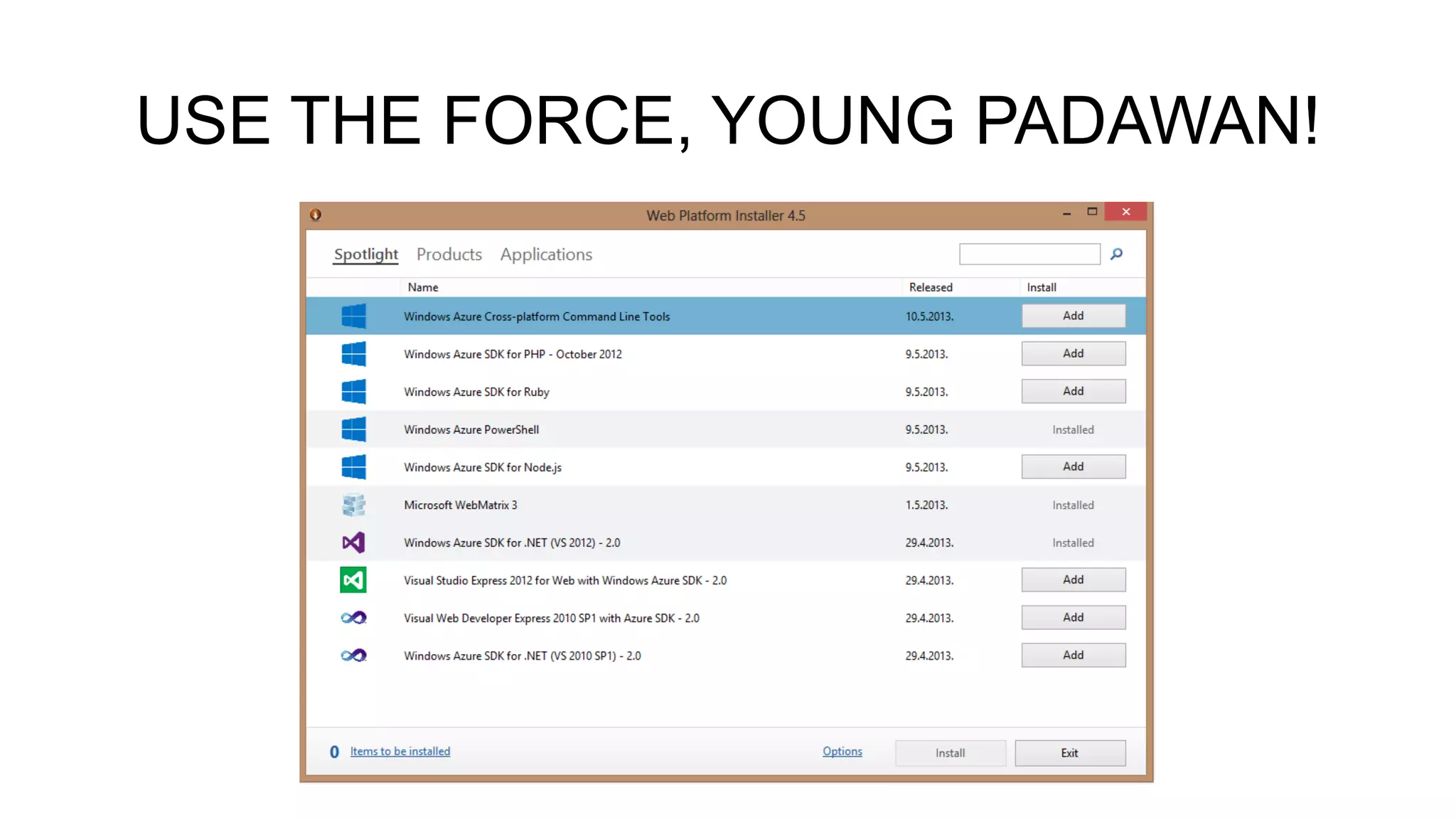Add Windows Azure SDK for Ruby

tap(1074, 391)
